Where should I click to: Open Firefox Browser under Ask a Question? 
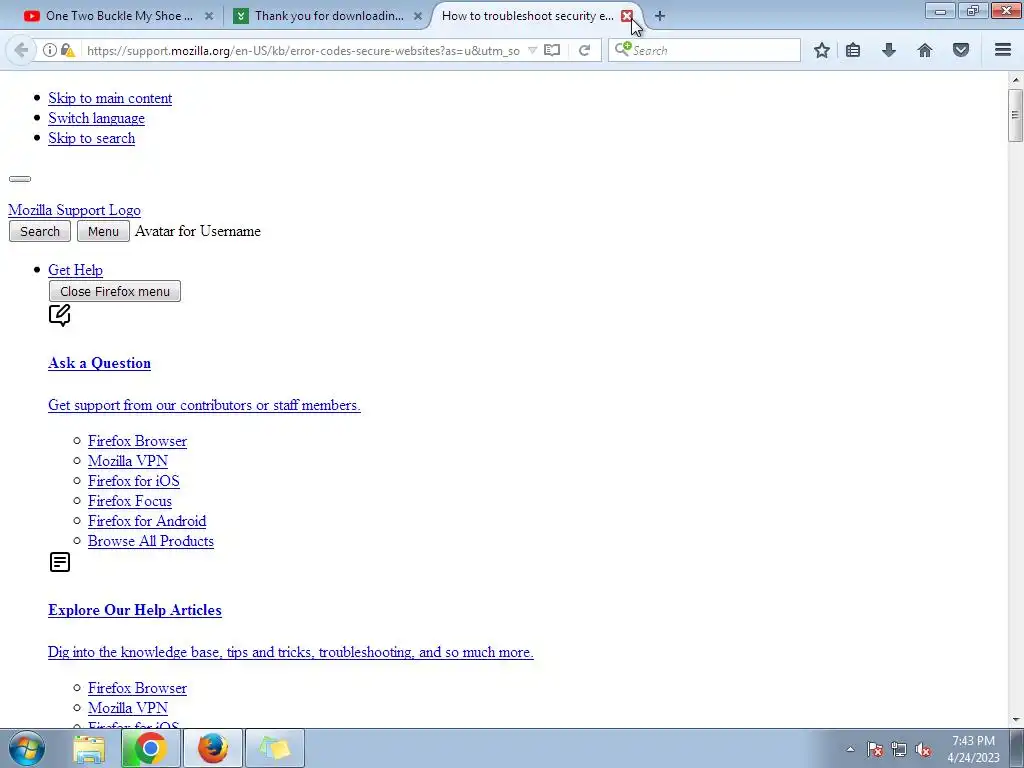(x=137, y=441)
